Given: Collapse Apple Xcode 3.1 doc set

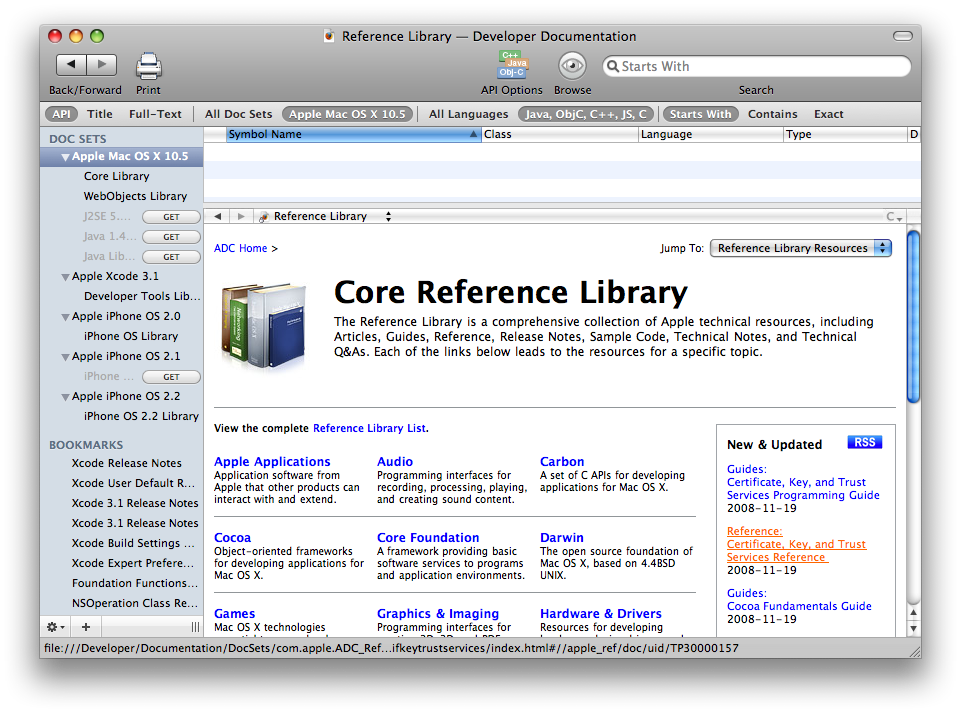Looking at the screenshot, I should 65,277.
